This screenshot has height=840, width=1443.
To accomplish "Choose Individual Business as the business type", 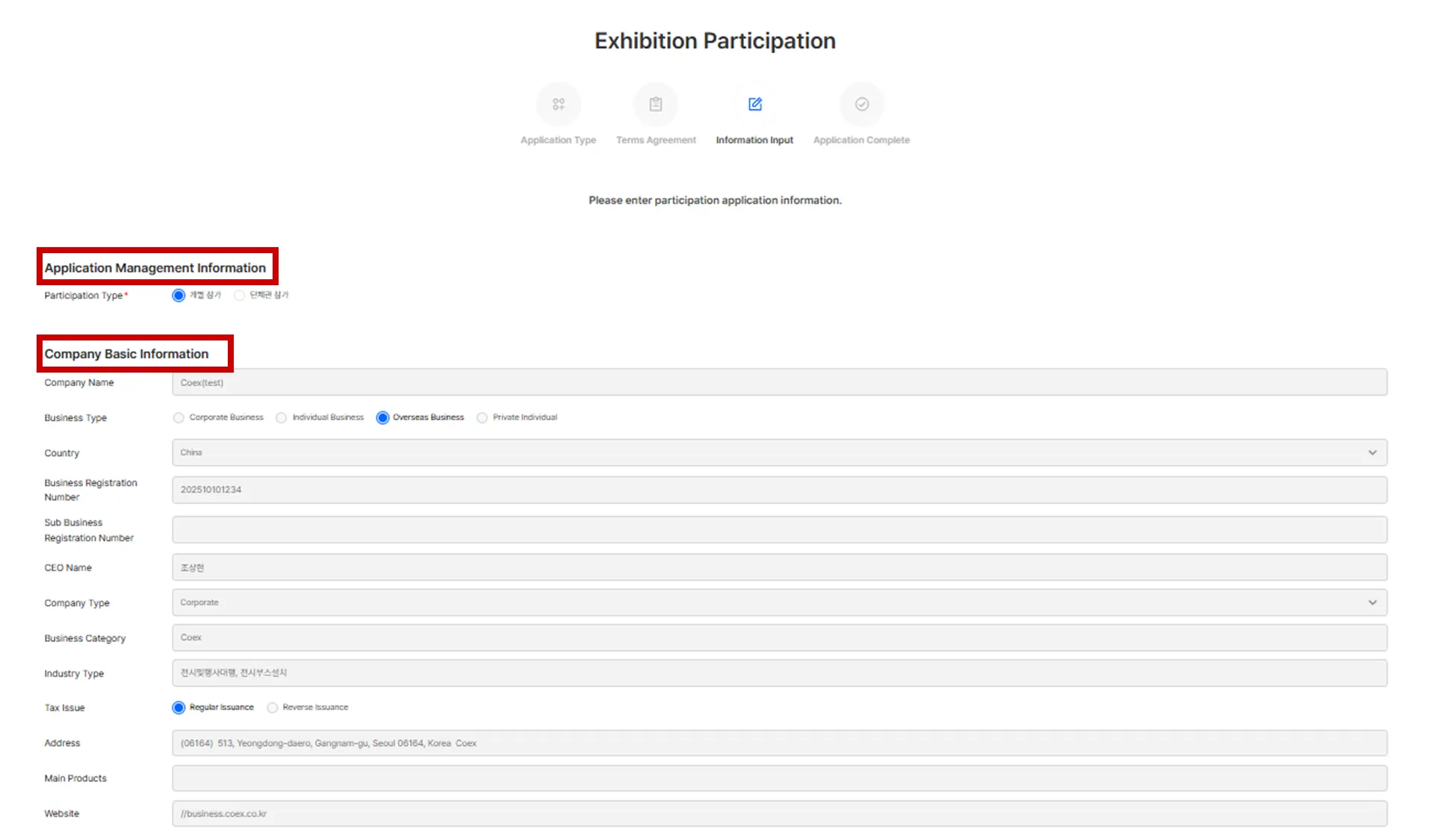I will point(281,418).
